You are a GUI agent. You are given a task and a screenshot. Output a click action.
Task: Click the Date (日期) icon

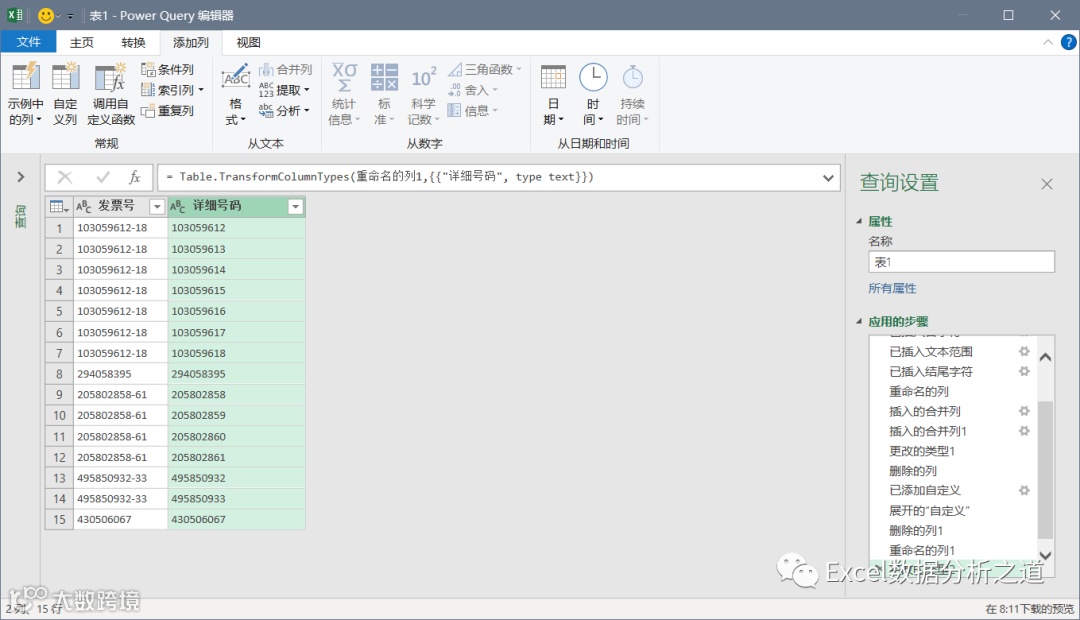tap(553, 77)
